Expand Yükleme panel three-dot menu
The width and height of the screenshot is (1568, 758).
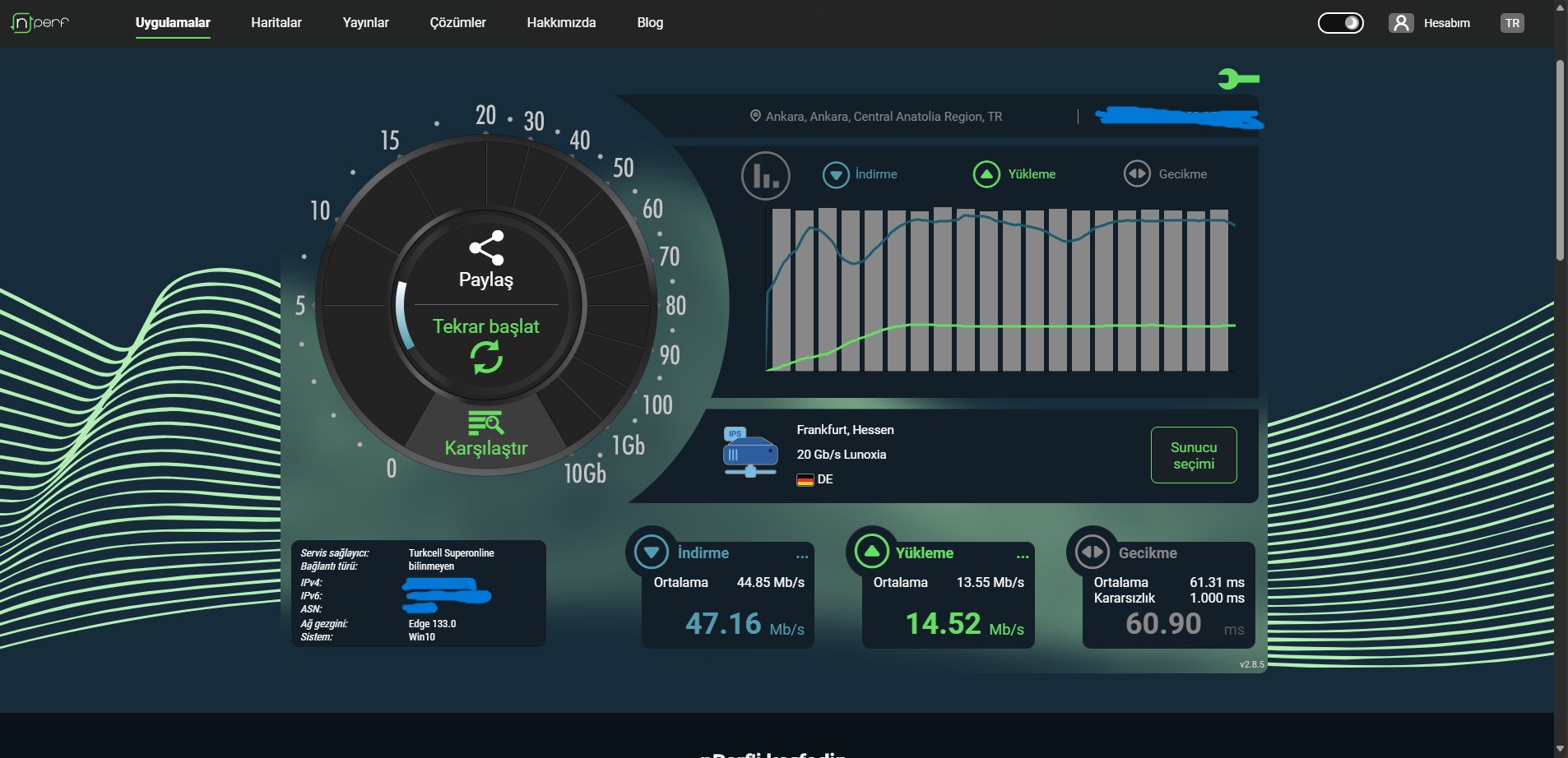[1023, 557]
